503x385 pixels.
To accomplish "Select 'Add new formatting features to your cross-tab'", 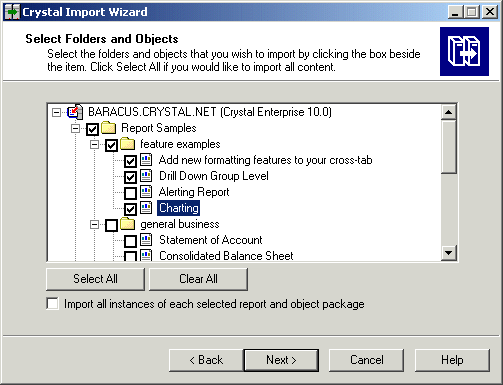I will 265,160.
